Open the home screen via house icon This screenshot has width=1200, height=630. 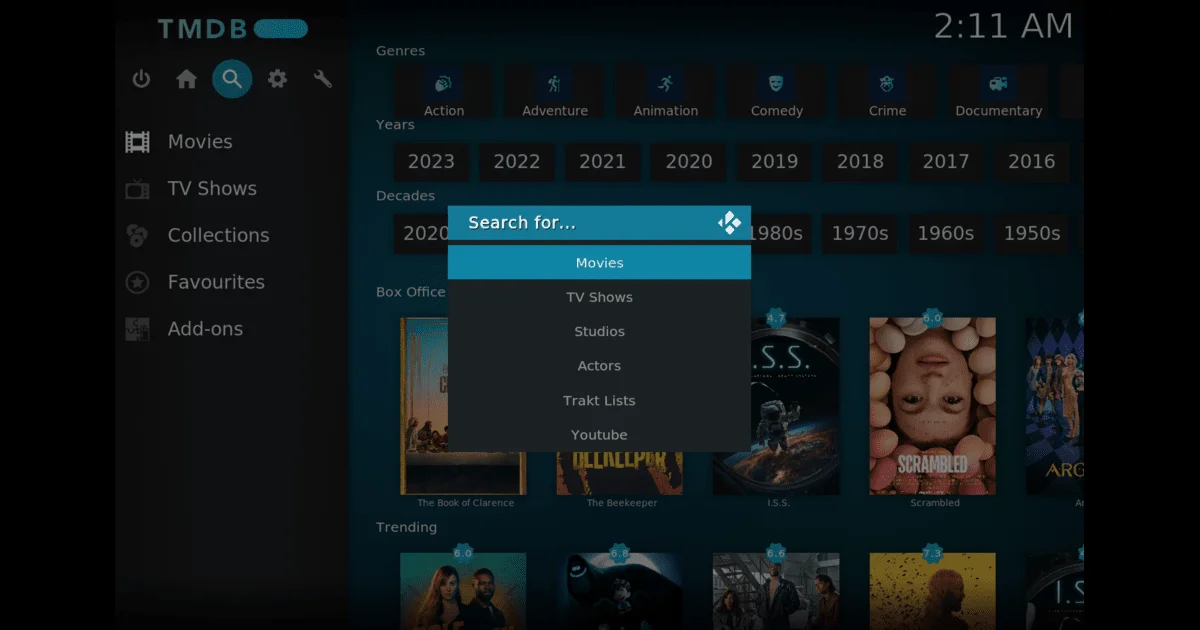point(186,79)
